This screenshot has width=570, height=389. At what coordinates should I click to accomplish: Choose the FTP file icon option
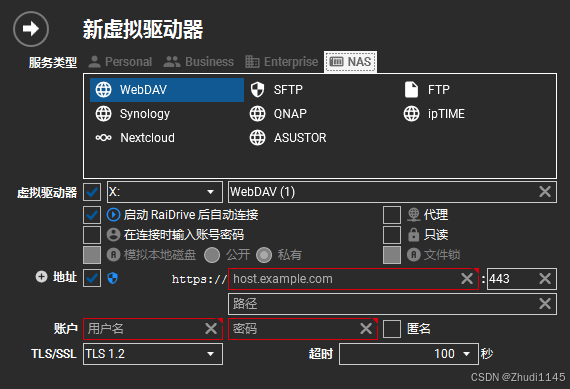coord(412,90)
